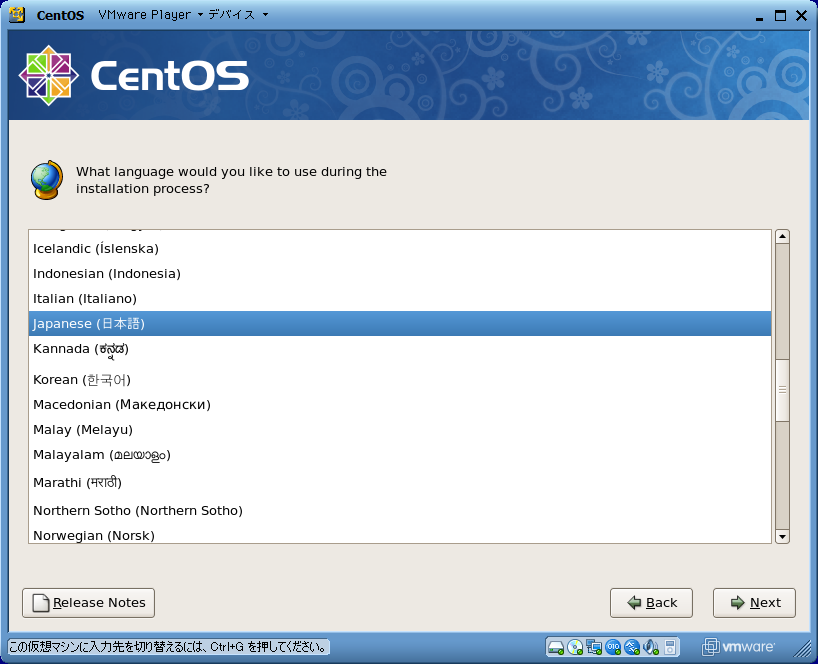
Task: Click the CentOS logo in the banner
Action: pyautogui.click(x=134, y=75)
